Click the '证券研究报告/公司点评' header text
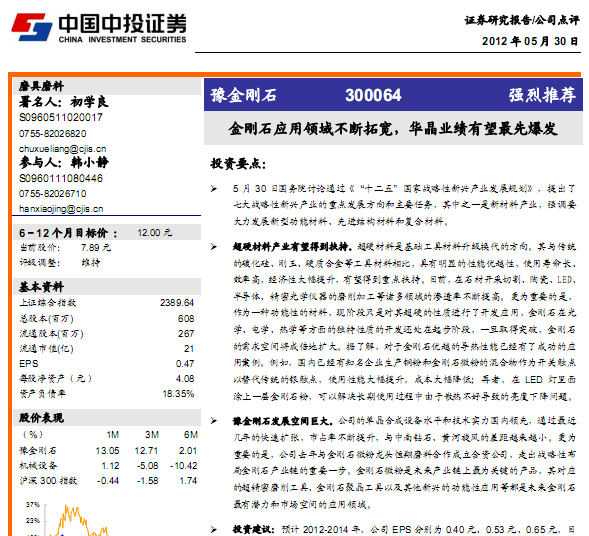This screenshot has height=536, width=589. pos(522,20)
